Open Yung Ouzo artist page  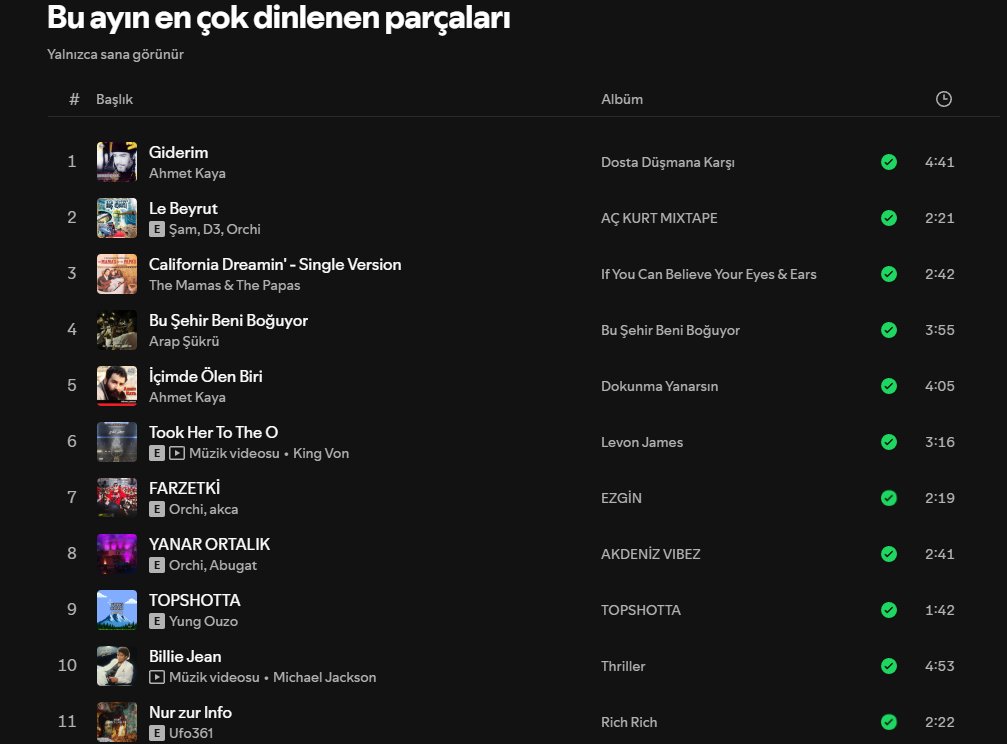click(x=204, y=621)
